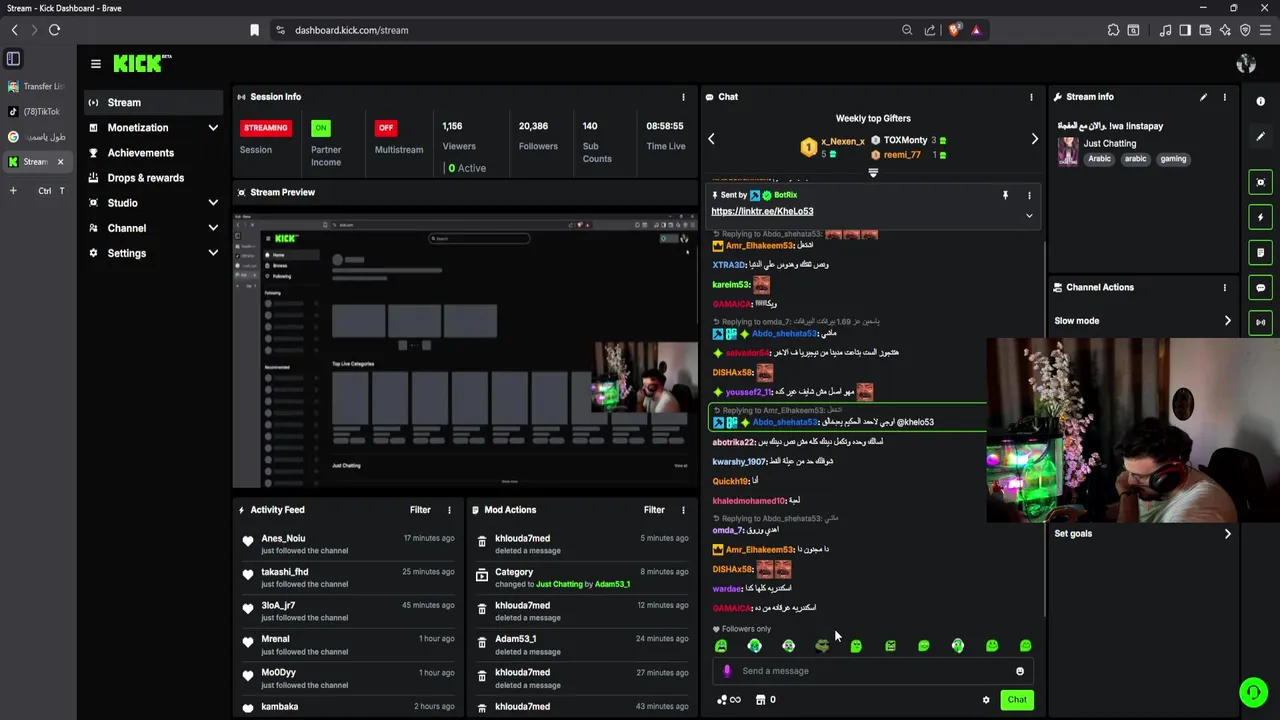Click the Stream info pencil edit icon
Screen dimensions: 1280x720
coord(1203,97)
